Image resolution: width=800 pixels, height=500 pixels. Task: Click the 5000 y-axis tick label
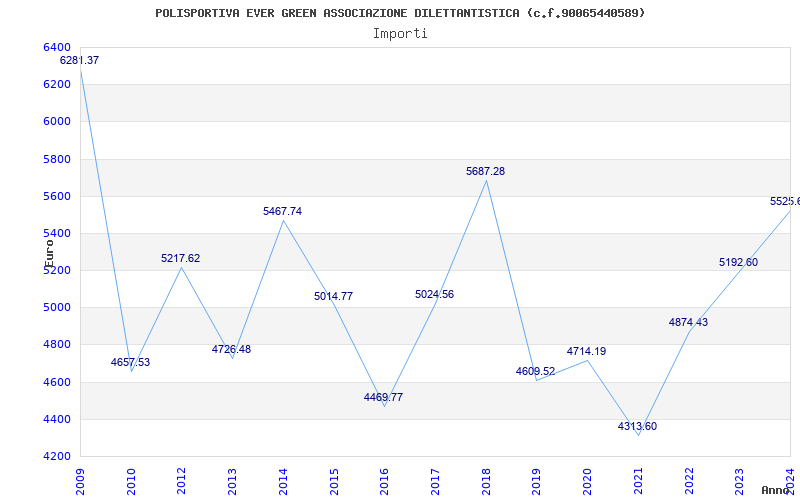pos(57,308)
